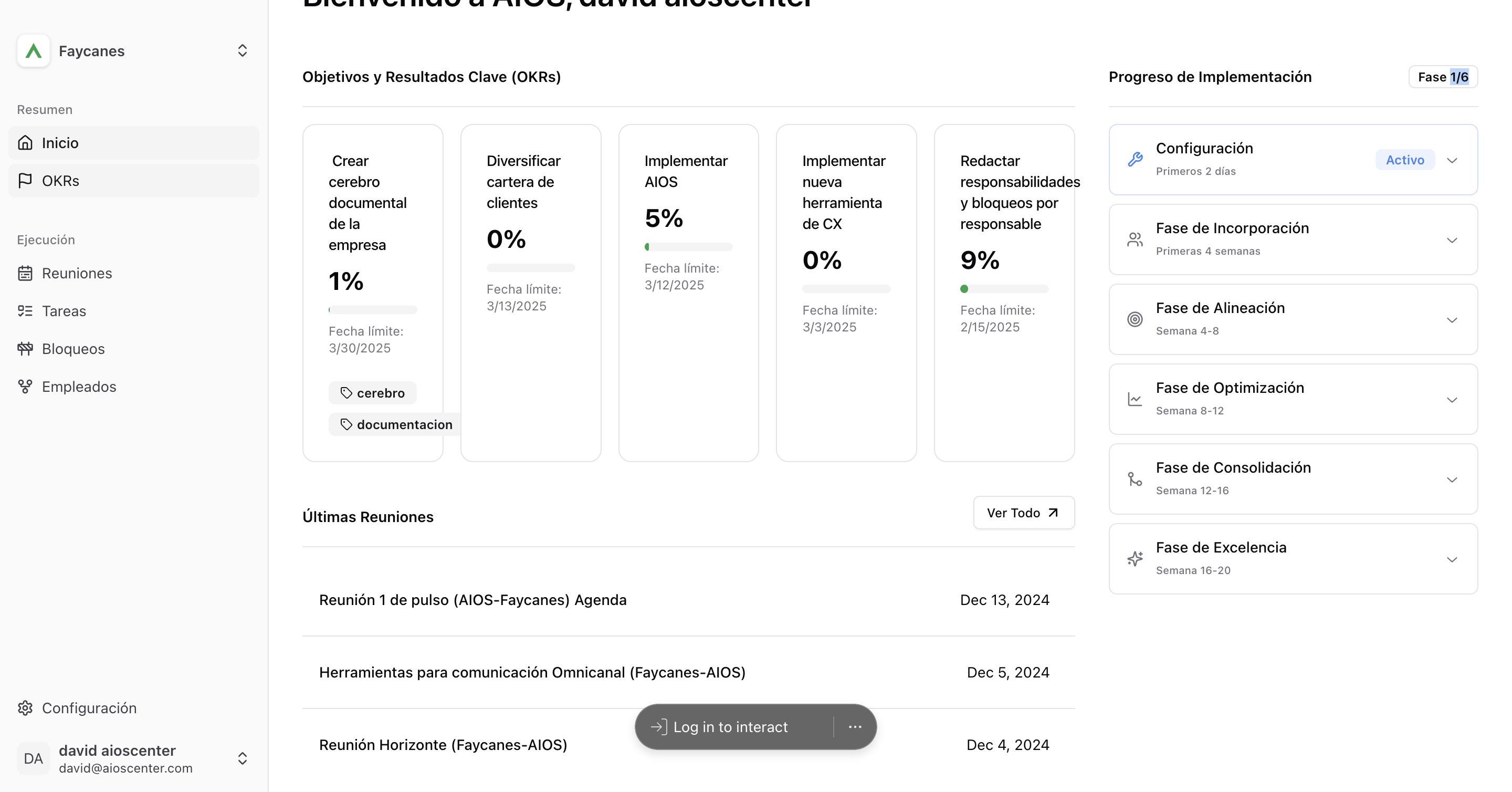The height and width of the screenshot is (792, 1512).
Task: Click Progreso de Implementación heading
Action: point(1210,77)
